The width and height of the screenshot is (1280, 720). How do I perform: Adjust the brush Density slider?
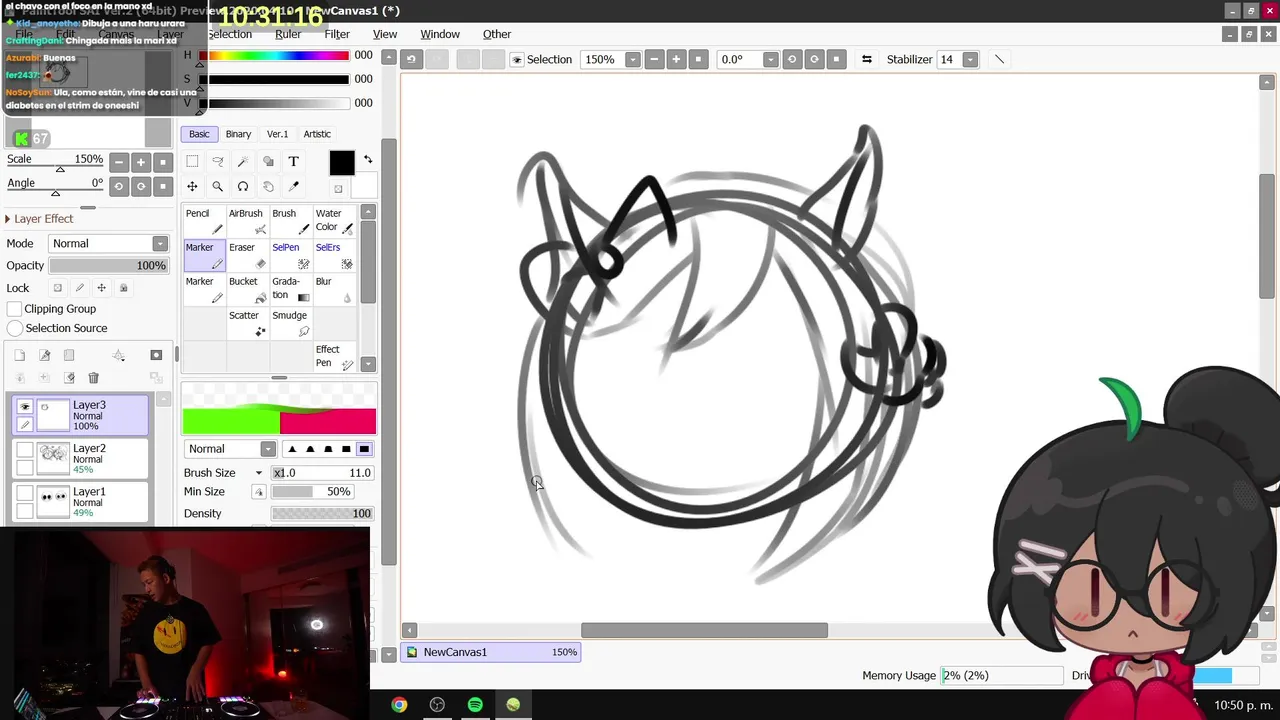pyautogui.click(x=322, y=514)
